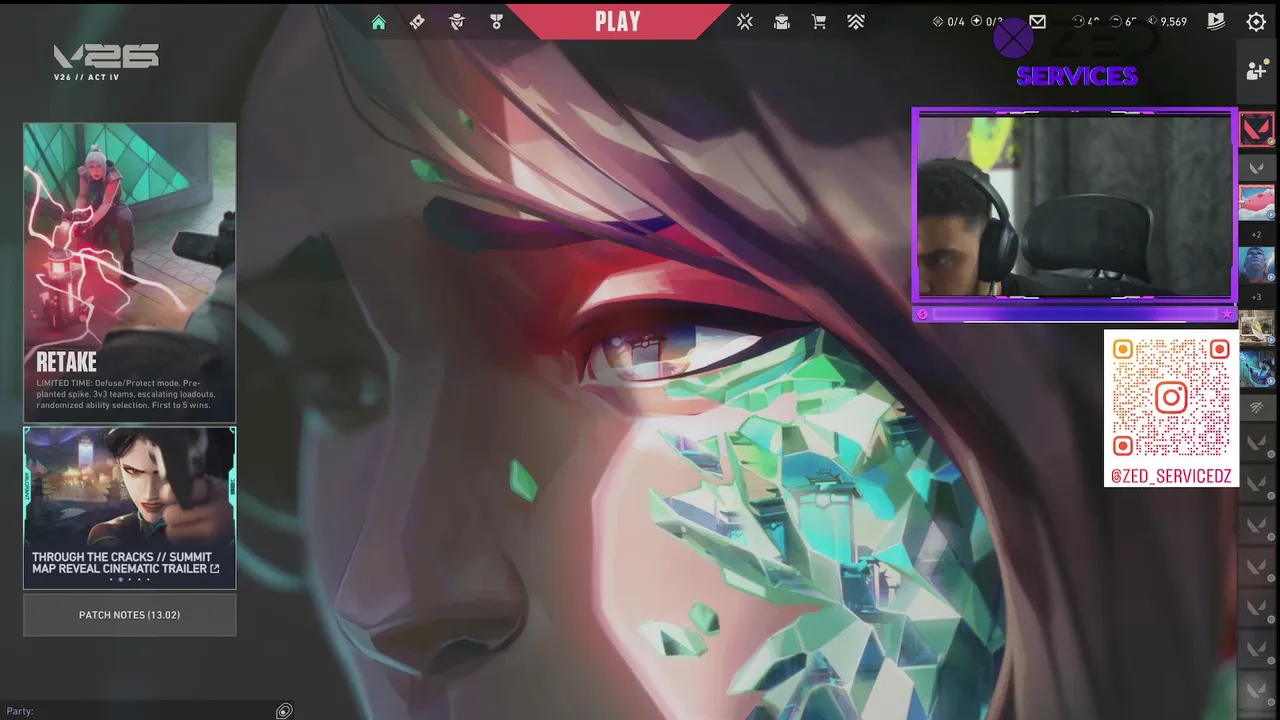Click the external link icon on trailer title
The width and height of the screenshot is (1280, 720).
214,569
